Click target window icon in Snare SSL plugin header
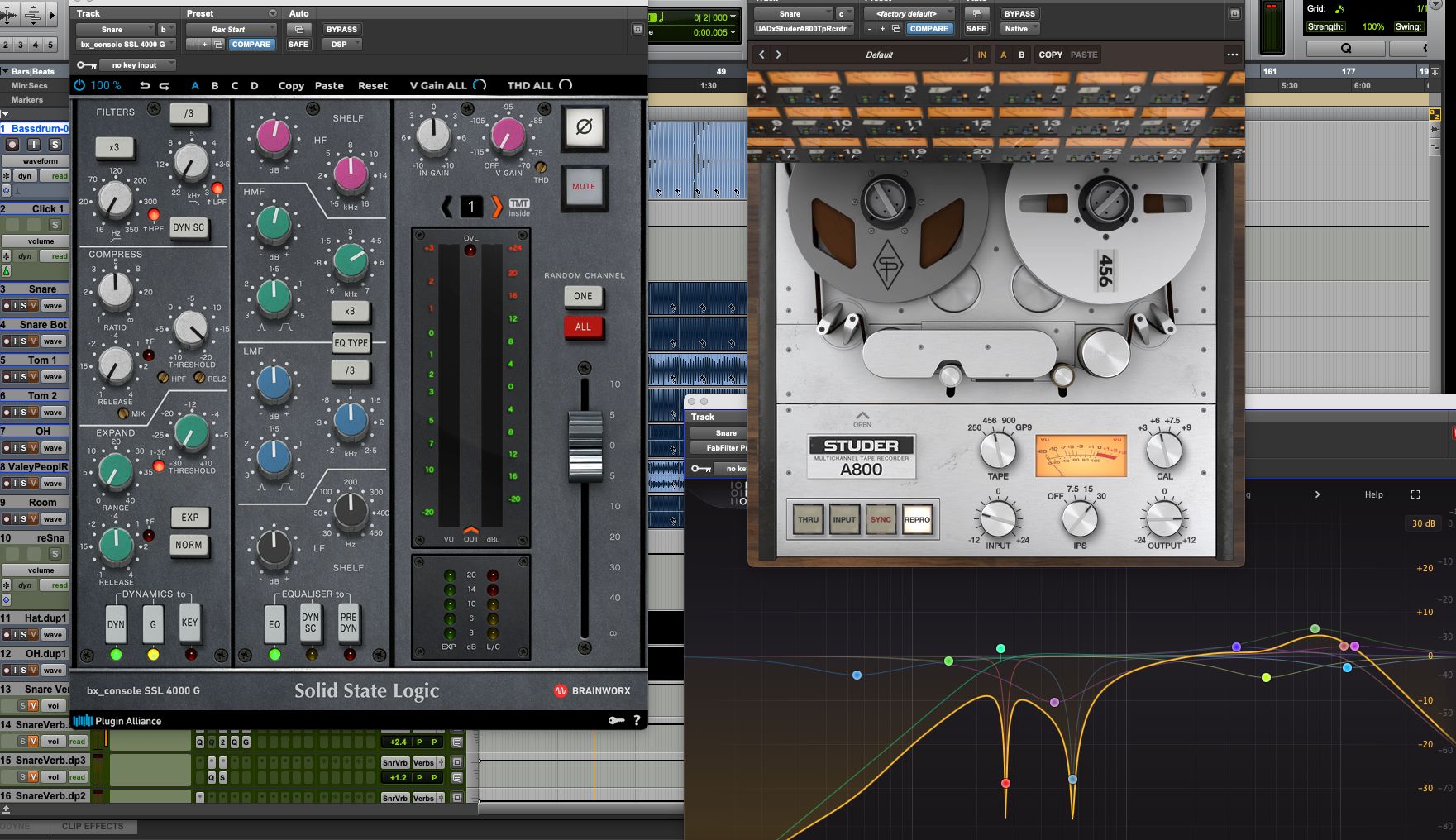 pyautogui.click(x=637, y=29)
